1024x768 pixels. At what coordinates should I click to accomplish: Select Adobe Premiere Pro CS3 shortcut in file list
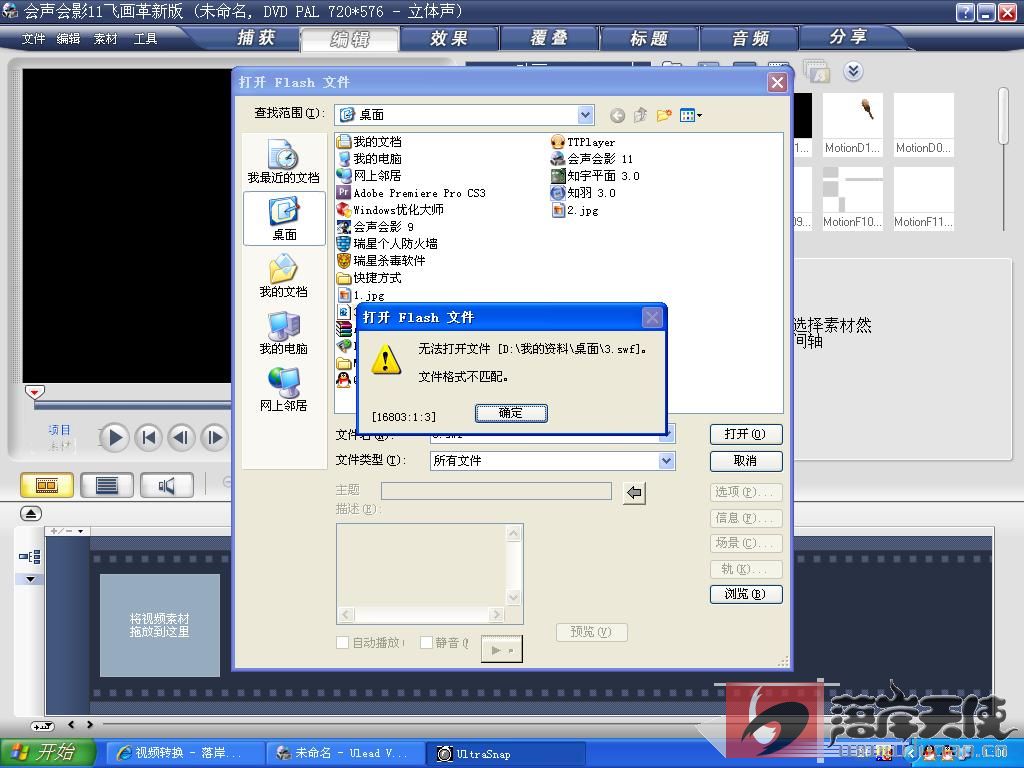tap(411, 193)
